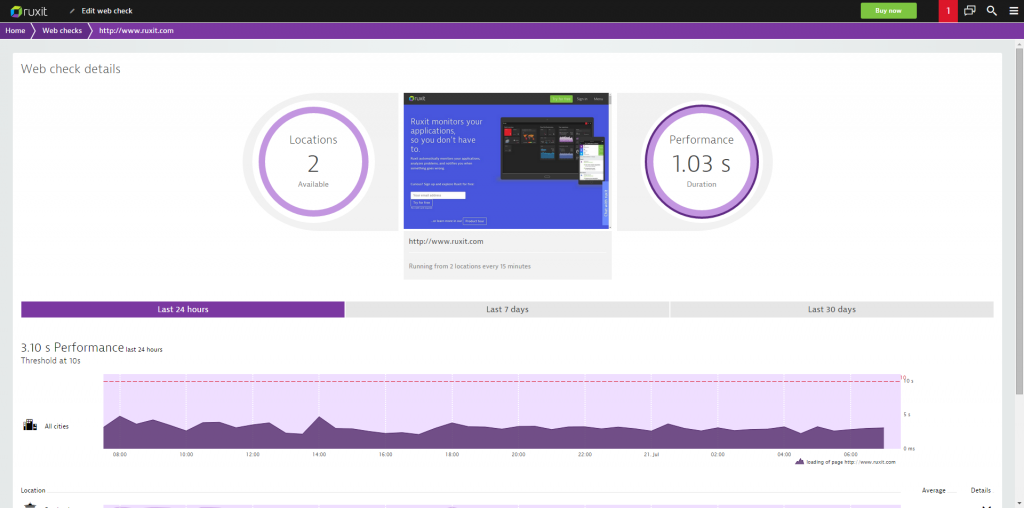Click the Web check details title

pyautogui.click(x=71, y=69)
